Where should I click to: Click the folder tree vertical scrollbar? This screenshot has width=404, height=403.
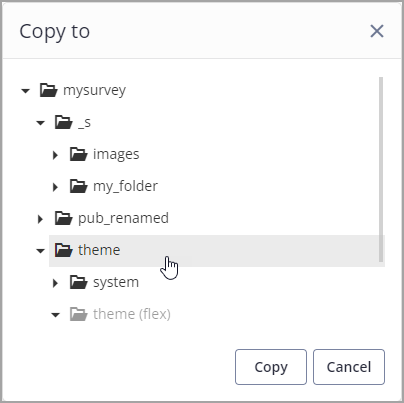coord(381,169)
